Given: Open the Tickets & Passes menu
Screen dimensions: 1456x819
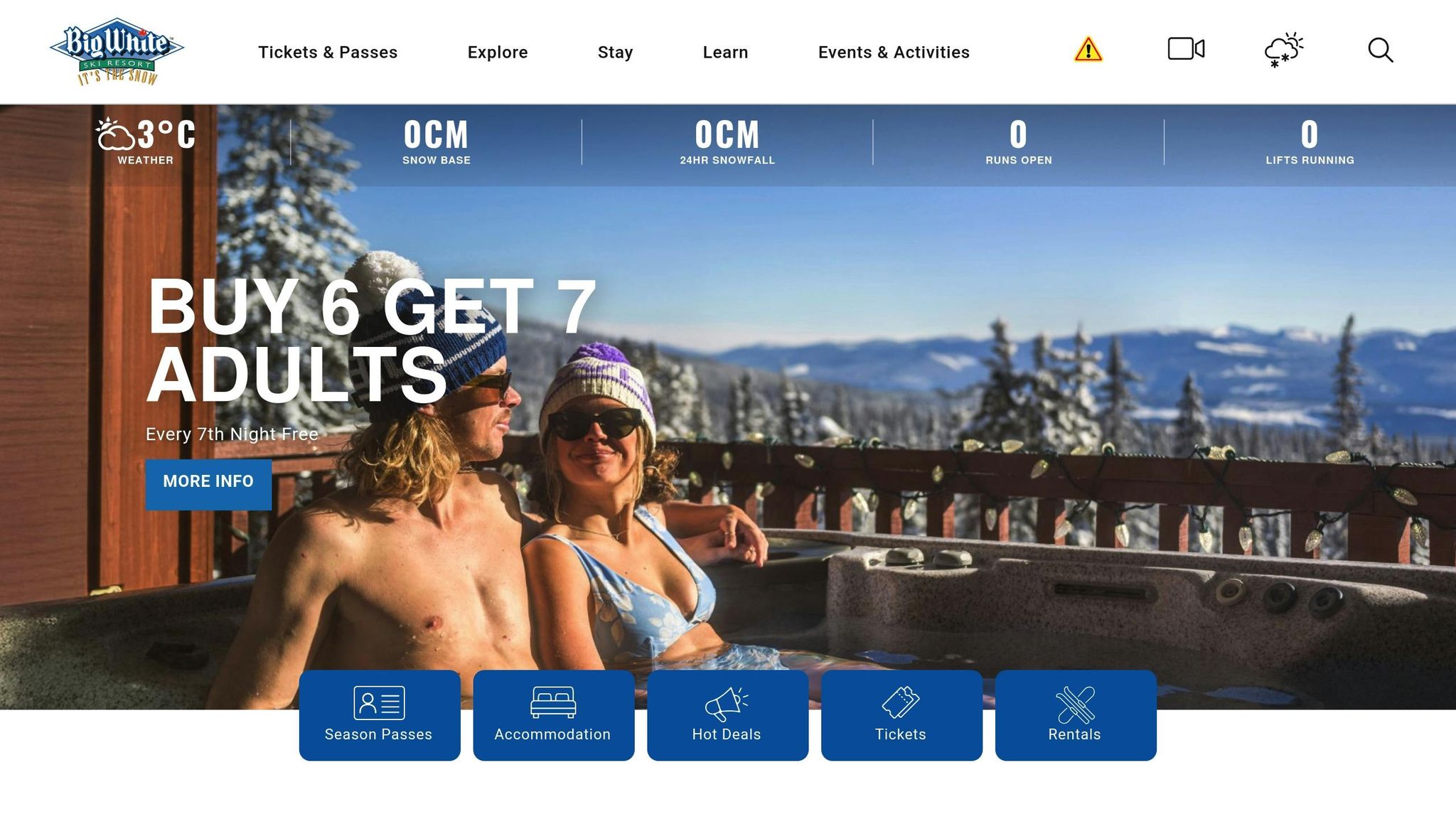Looking at the screenshot, I should [x=328, y=52].
